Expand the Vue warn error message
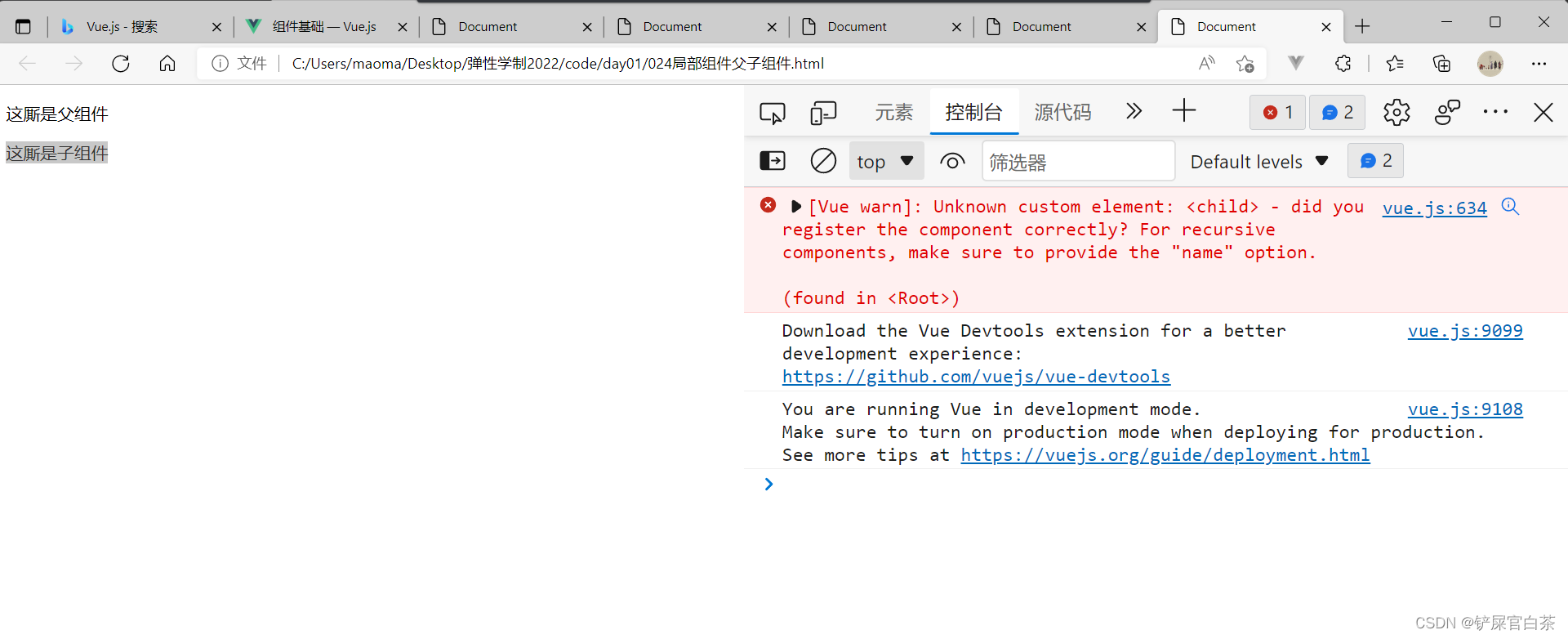Screen dimensions: 1568x639 click(795, 207)
